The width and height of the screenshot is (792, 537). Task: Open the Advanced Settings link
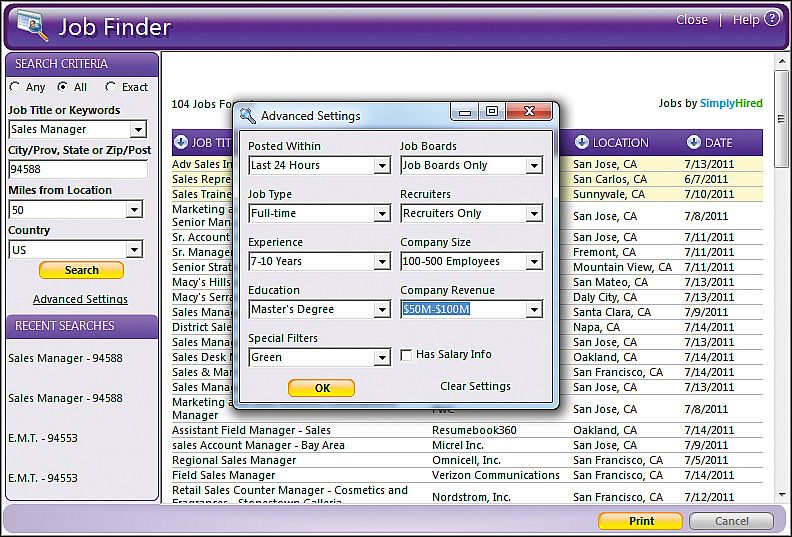click(80, 299)
